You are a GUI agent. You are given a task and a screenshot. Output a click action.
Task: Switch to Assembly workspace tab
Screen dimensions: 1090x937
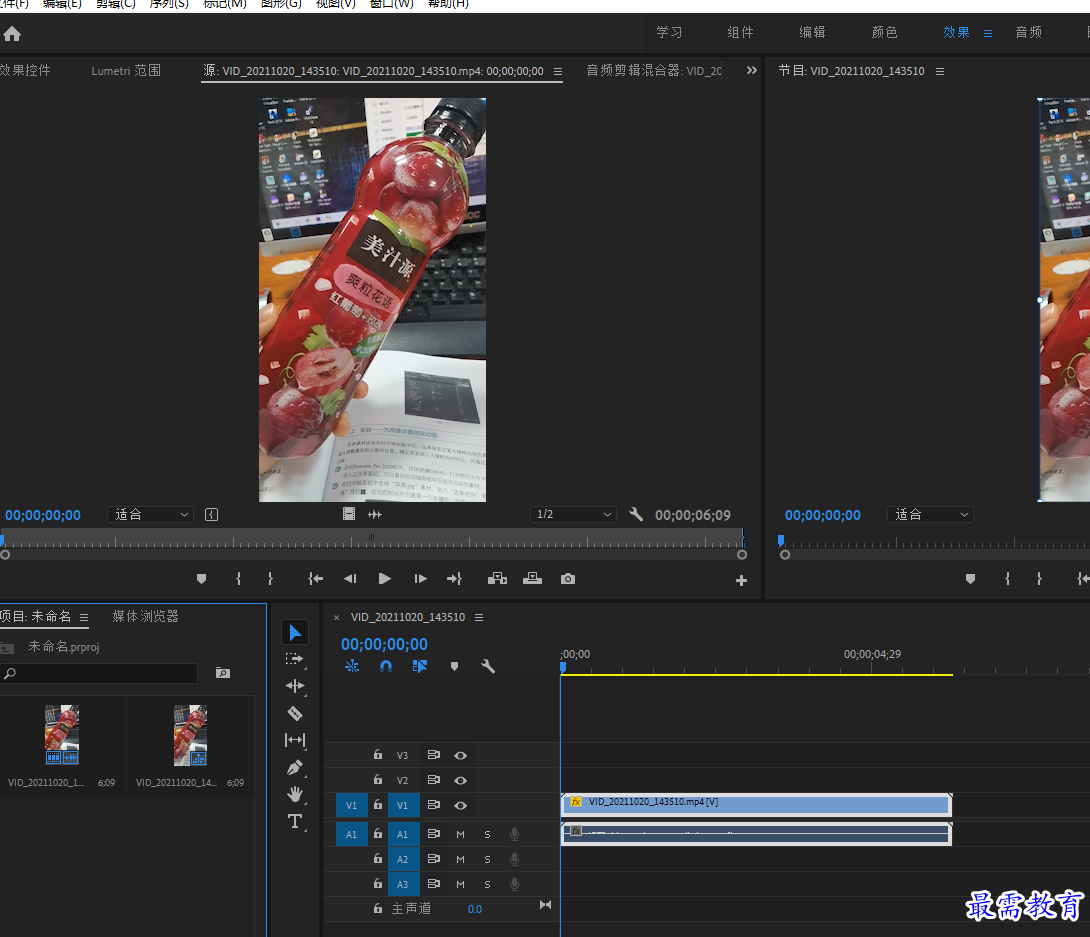[x=740, y=32]
